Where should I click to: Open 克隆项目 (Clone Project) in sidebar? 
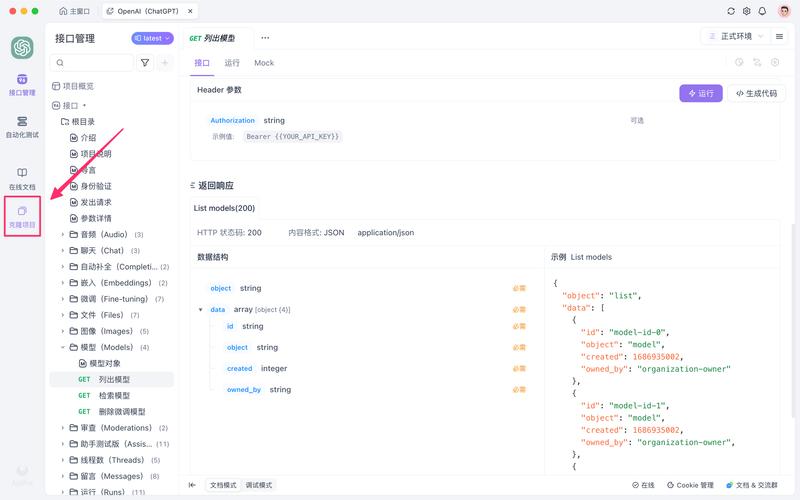[x=22, y=216]
